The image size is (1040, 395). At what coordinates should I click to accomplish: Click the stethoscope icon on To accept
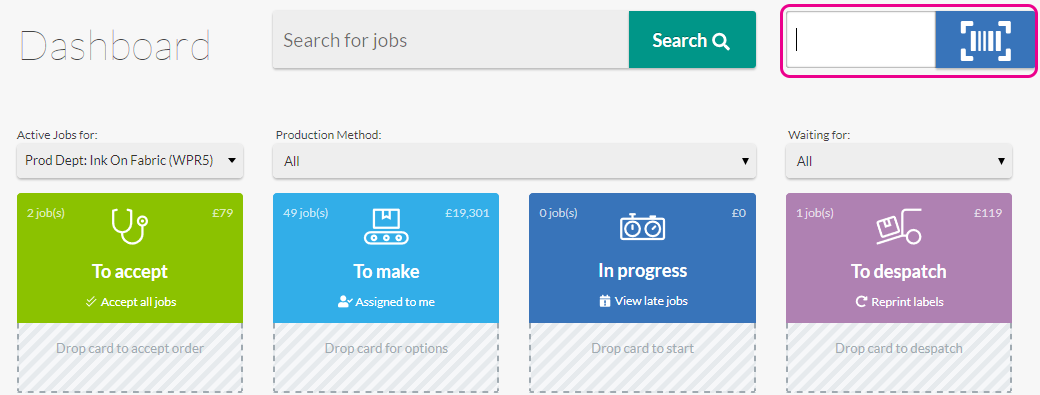click(x=129, y=227)
